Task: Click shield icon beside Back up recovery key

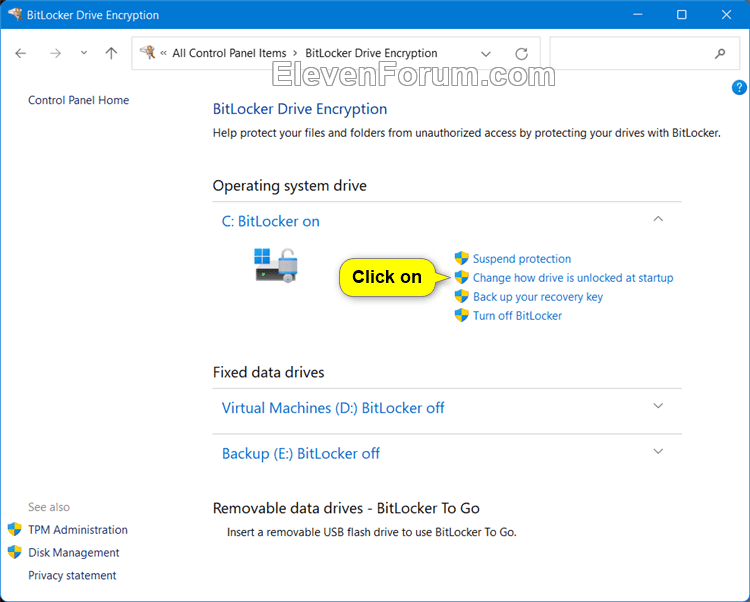Action: pyautogui.click(x=462, y=296)
